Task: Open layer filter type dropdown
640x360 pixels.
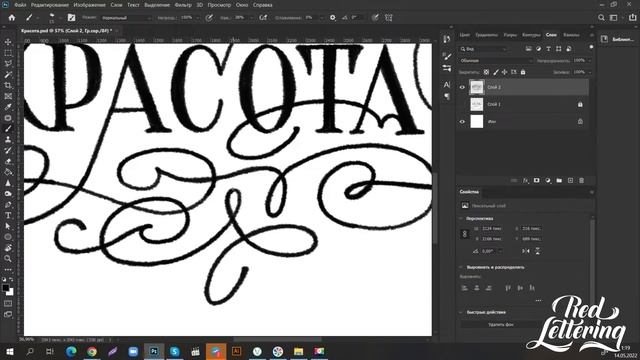Action: click(x=484, y=49)
